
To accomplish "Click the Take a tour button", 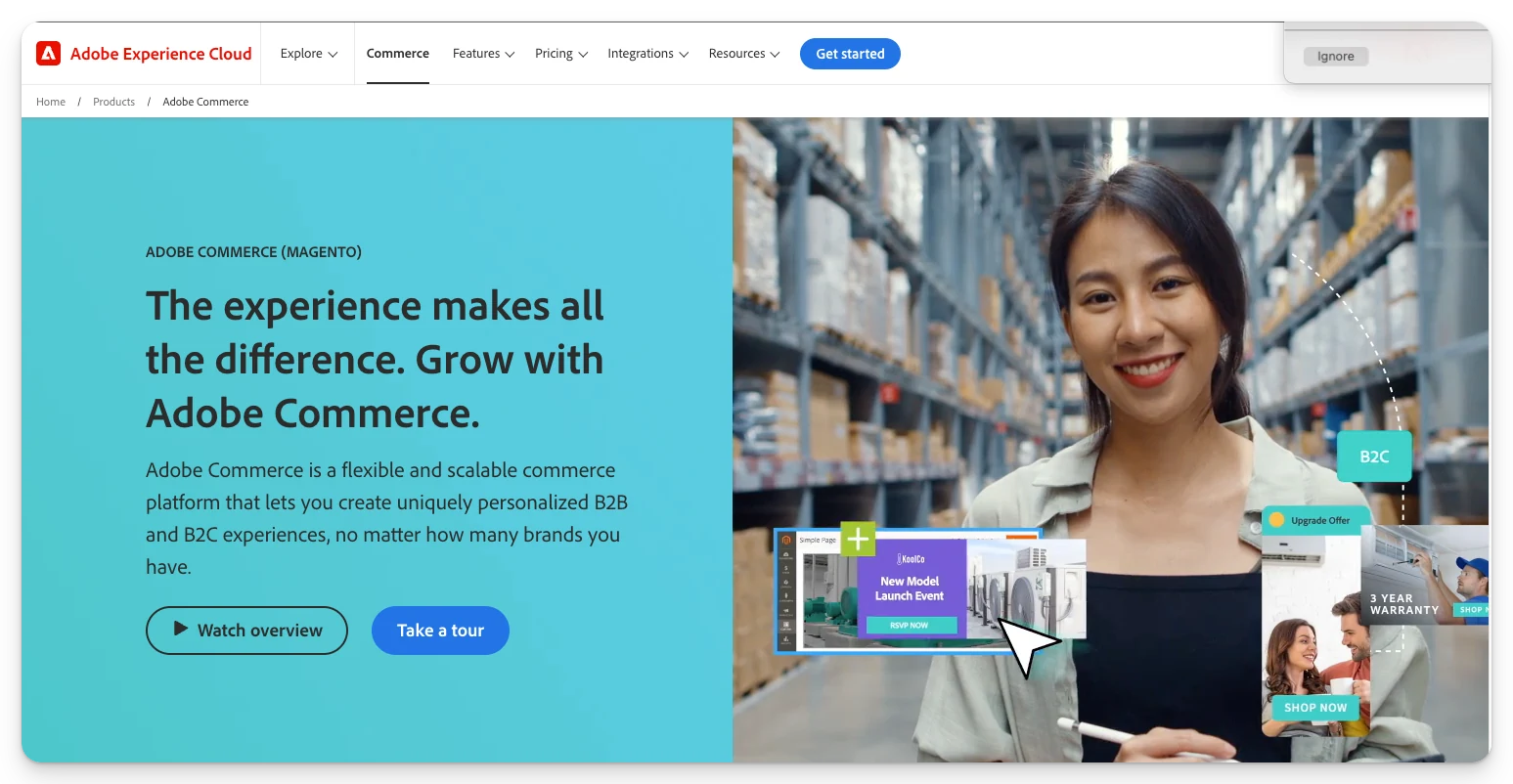I will tap(440, 631).
